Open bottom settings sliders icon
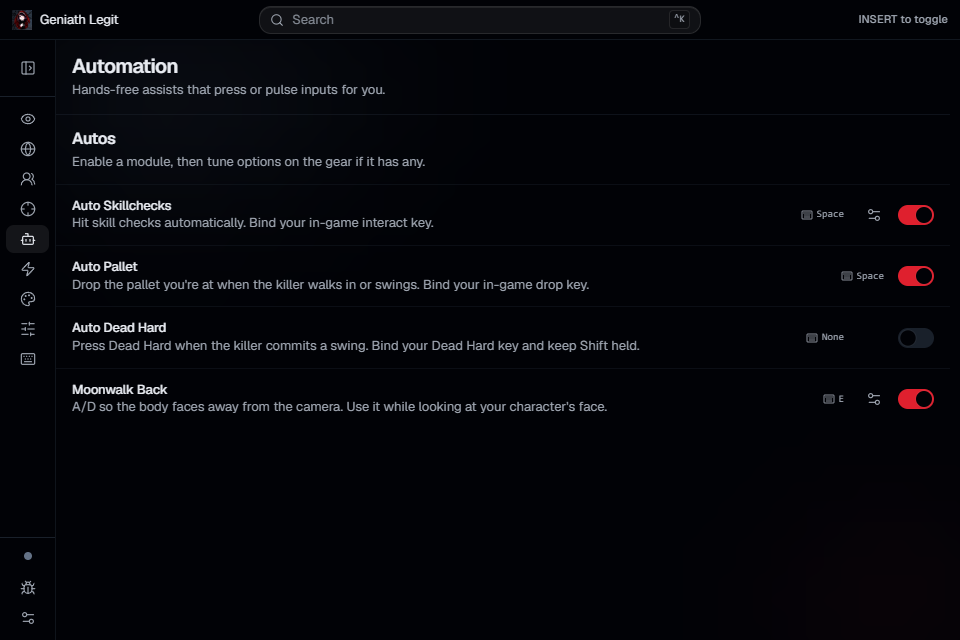960x640 pixels. click(x=28, y=618)
